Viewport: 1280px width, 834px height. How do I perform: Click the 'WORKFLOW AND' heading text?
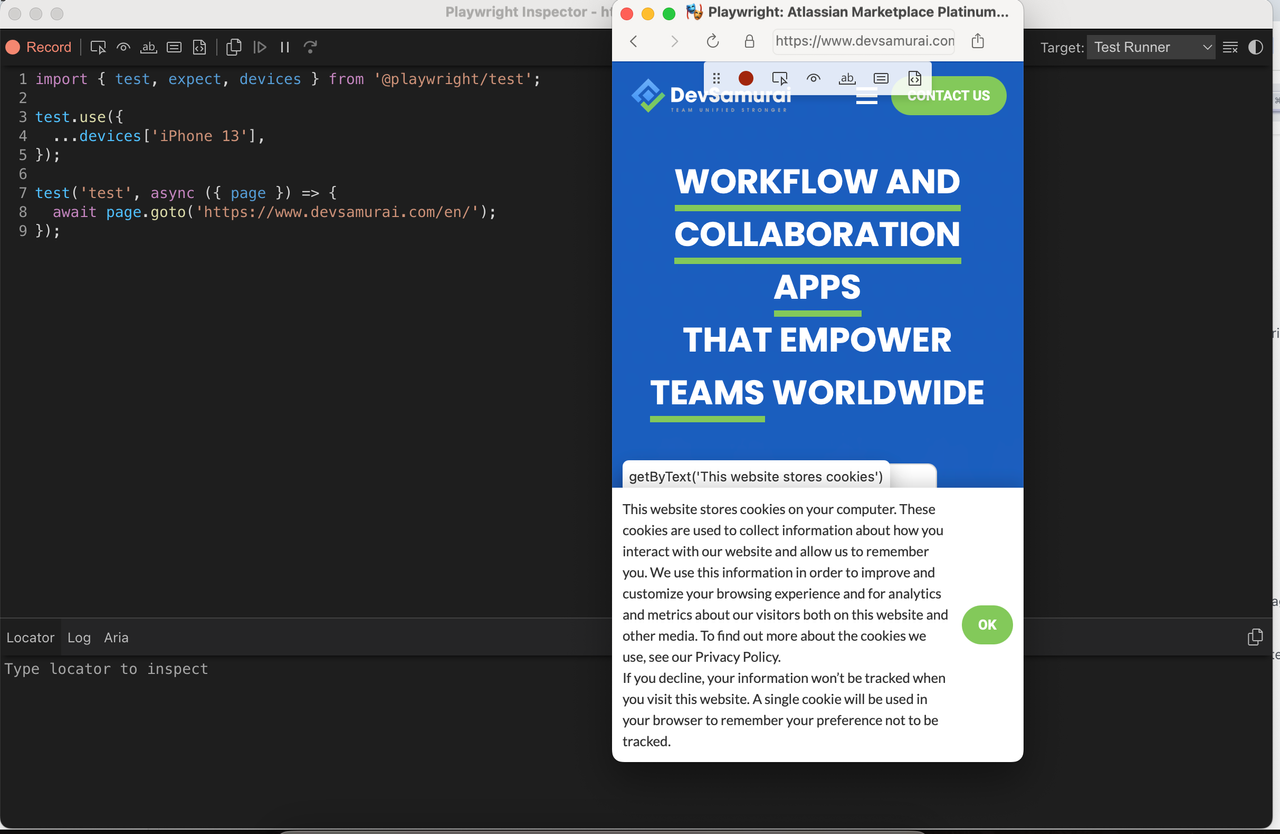817,182
